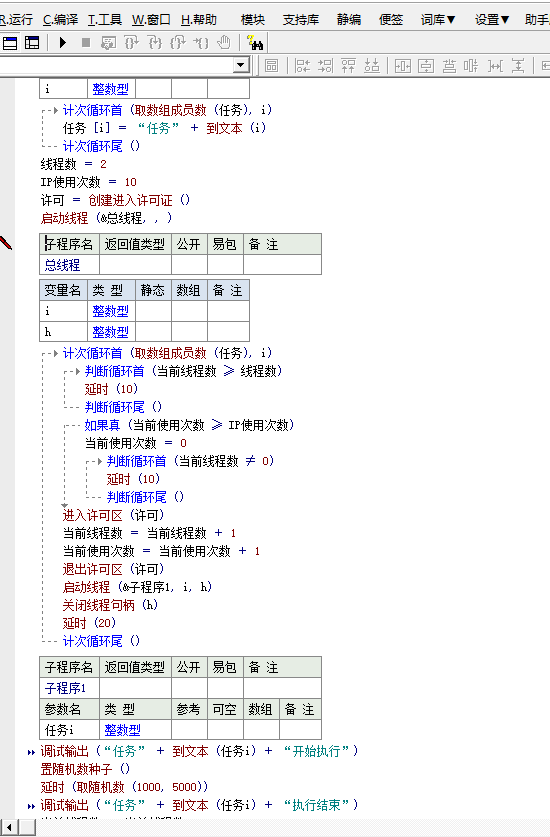Click the second table-view layout icon
Viewport: 550px width, 837px height.
click(33, 43)
